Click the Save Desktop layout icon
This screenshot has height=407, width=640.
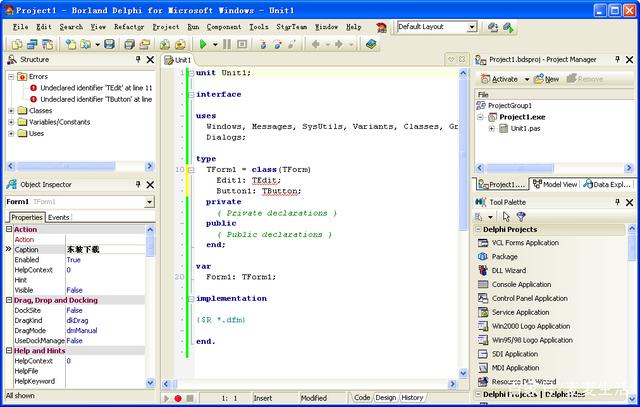pyautogui.click(x=493, y=27)
